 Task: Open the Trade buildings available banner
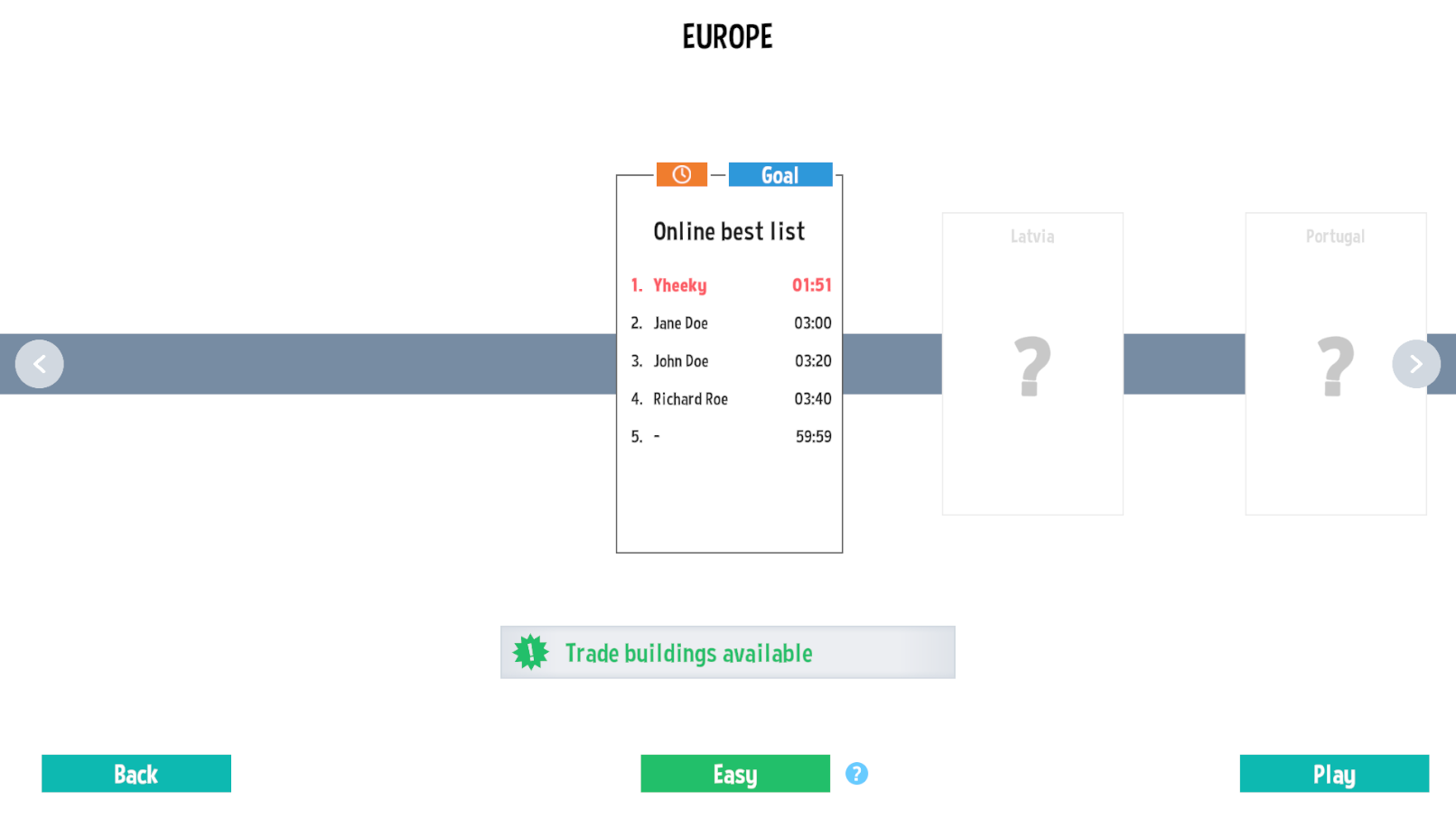click(727, 653)
